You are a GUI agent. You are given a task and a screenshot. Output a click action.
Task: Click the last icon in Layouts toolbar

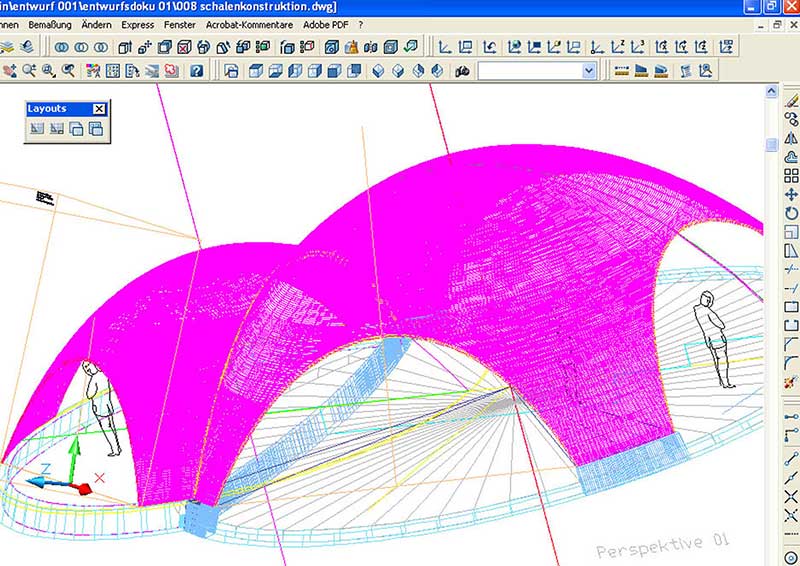tap(95, 128)
